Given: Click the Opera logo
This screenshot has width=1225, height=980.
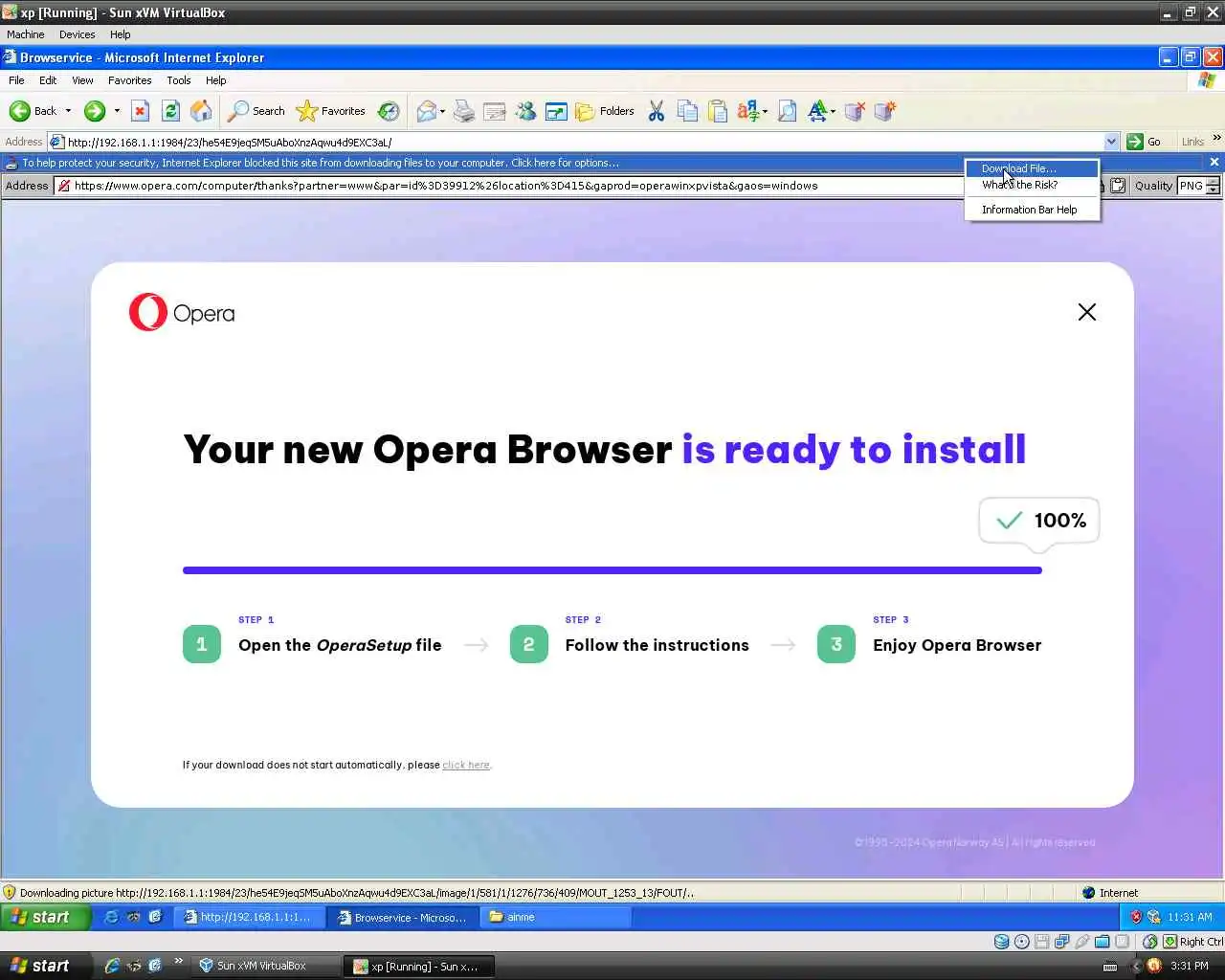Looking at the screenshot, I should [182, 313].
